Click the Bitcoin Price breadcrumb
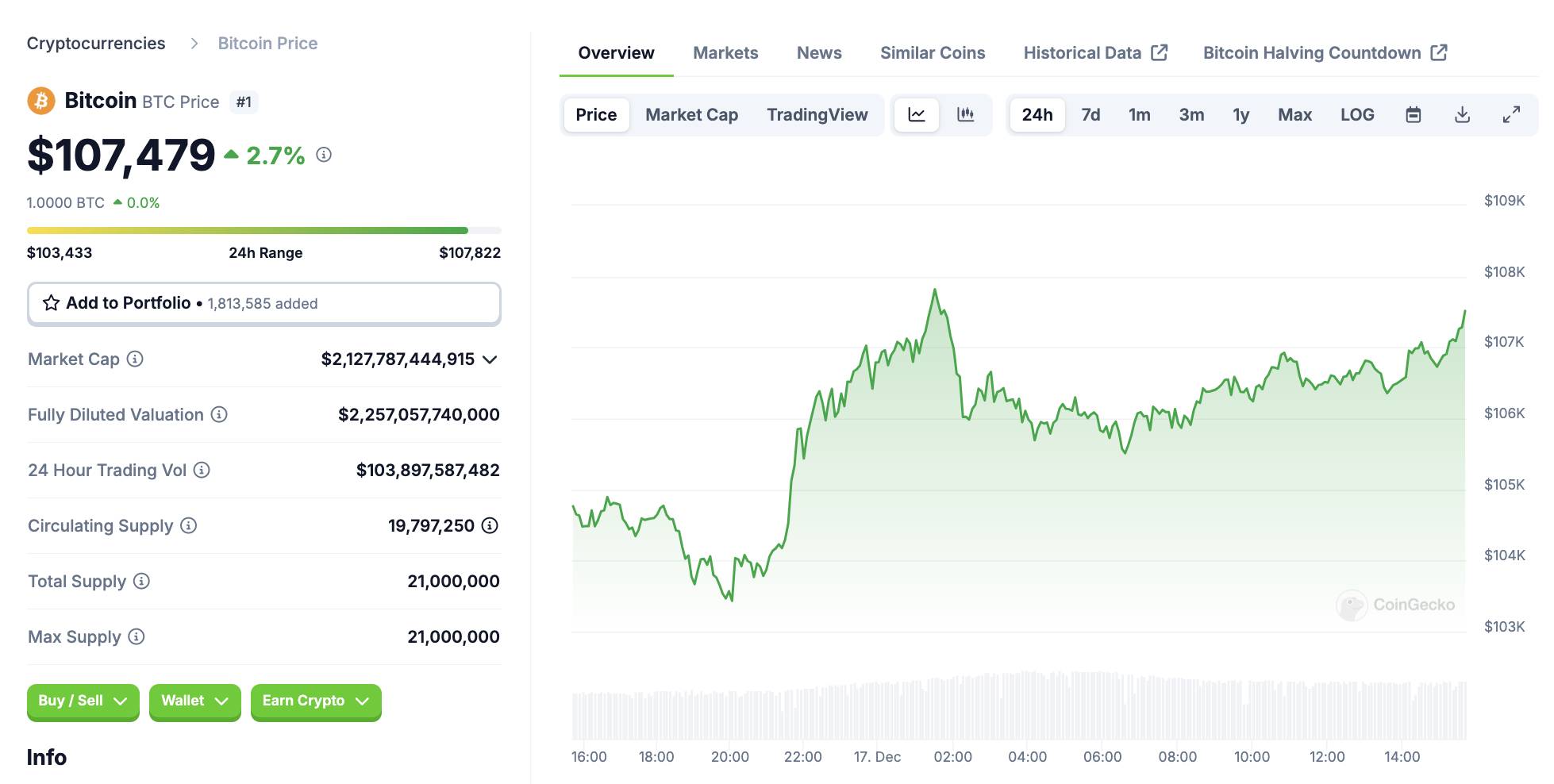1554x784 pixels. click(x=267, y=44)
